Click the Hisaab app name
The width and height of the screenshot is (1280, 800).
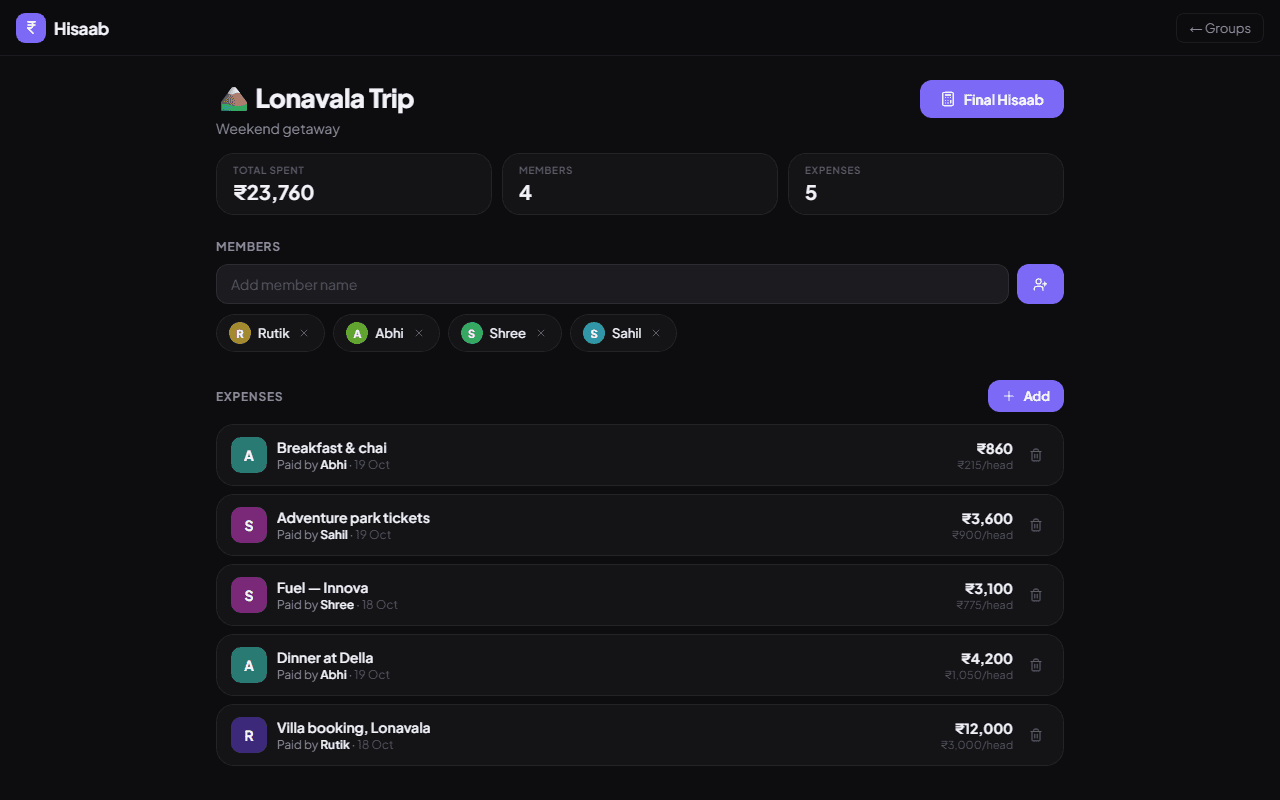coord(81,29)
